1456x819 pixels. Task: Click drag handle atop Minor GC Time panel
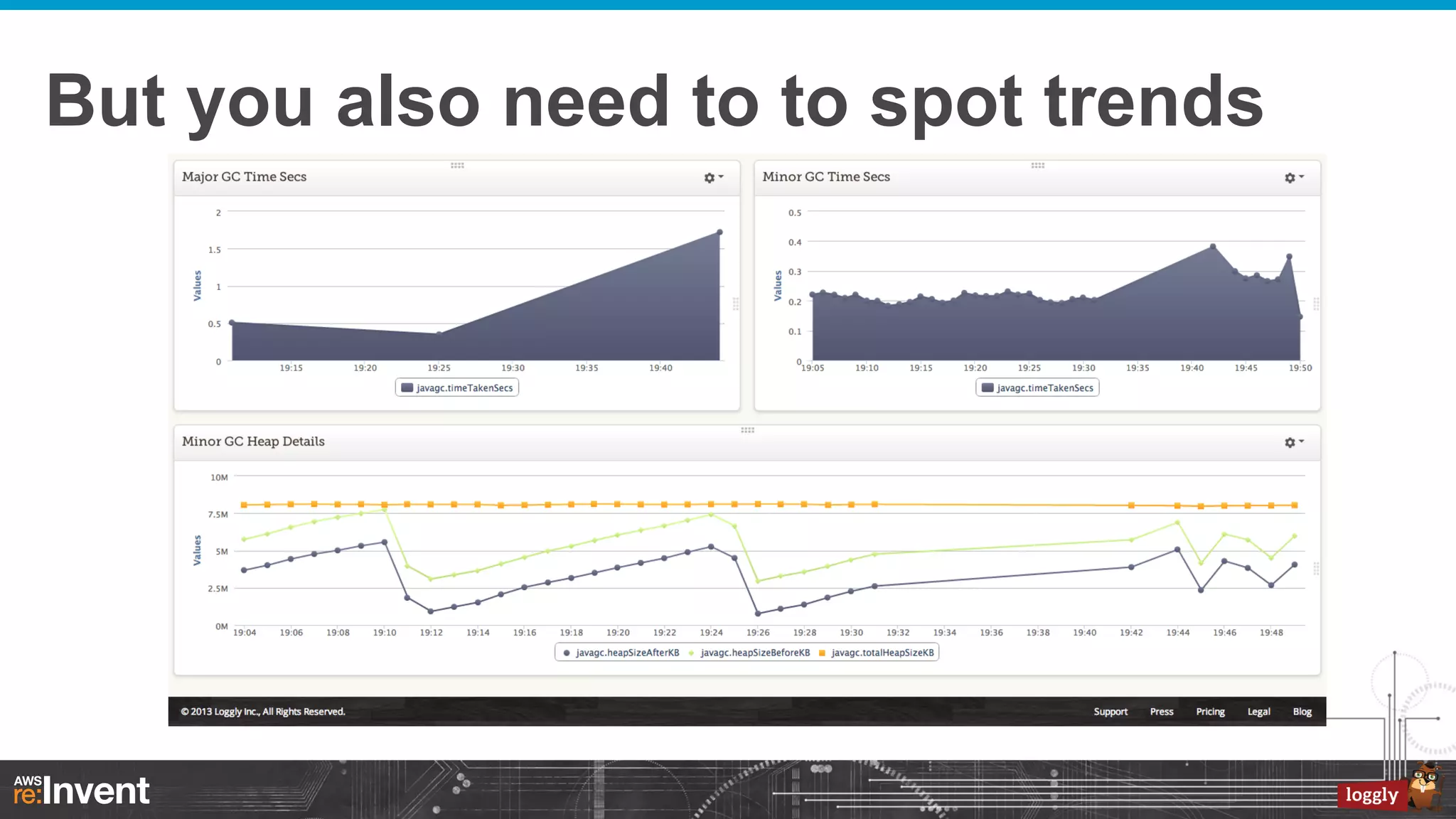coord(1038,166)
